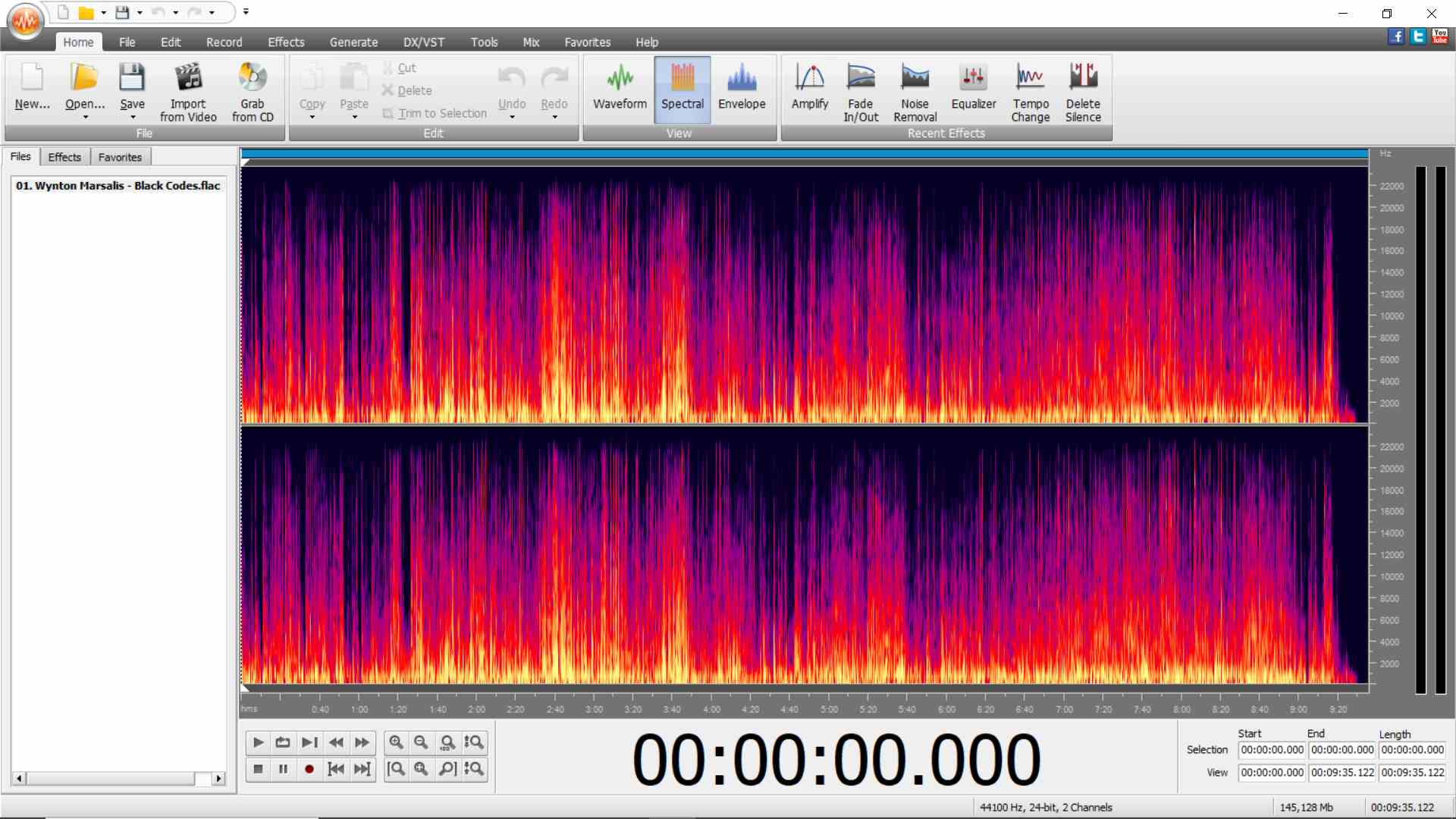Expand dropdown arrow under ribbon Save button

coord(133,118)
